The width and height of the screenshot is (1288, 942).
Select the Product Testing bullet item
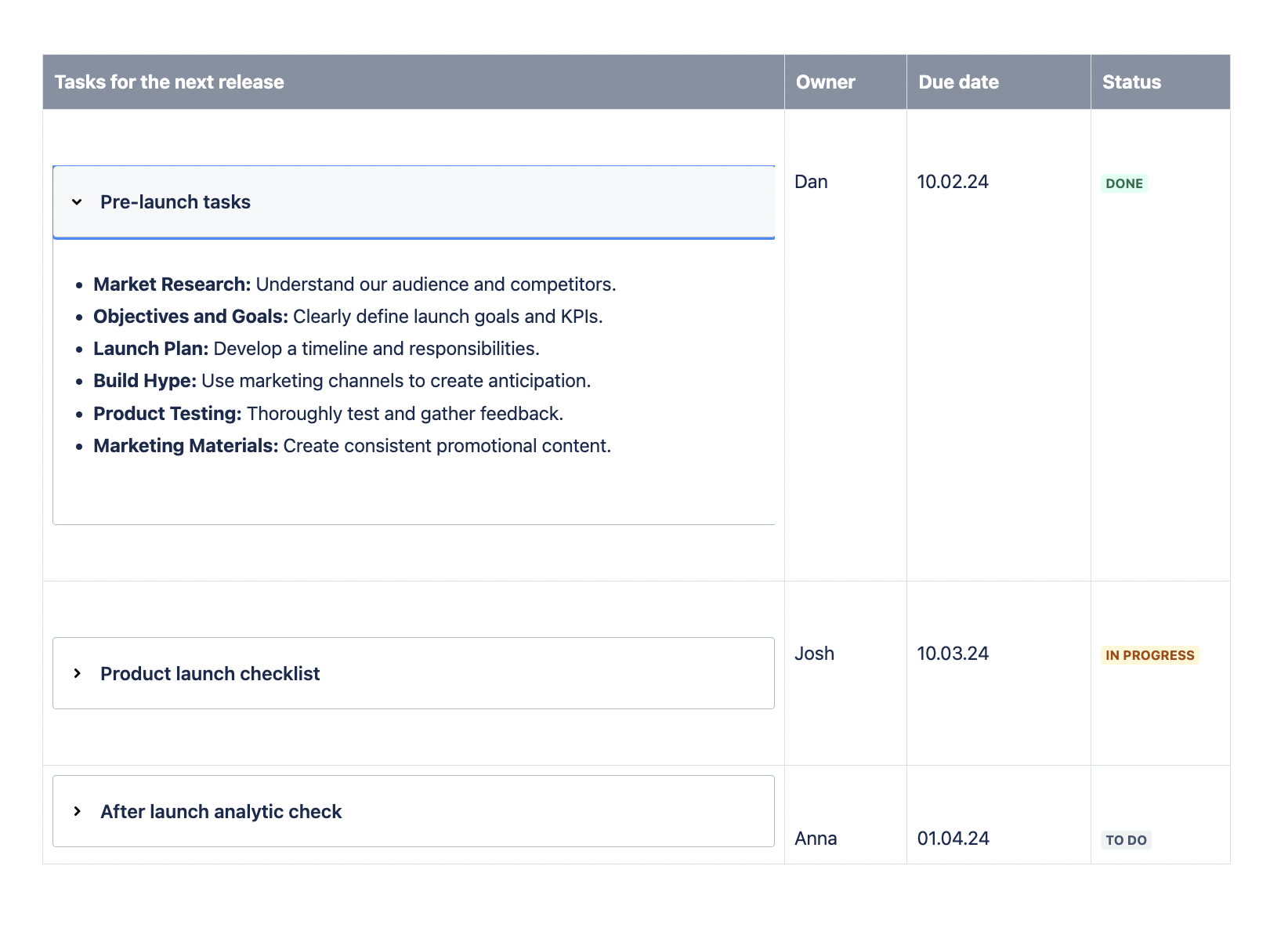tap(328, 413)
